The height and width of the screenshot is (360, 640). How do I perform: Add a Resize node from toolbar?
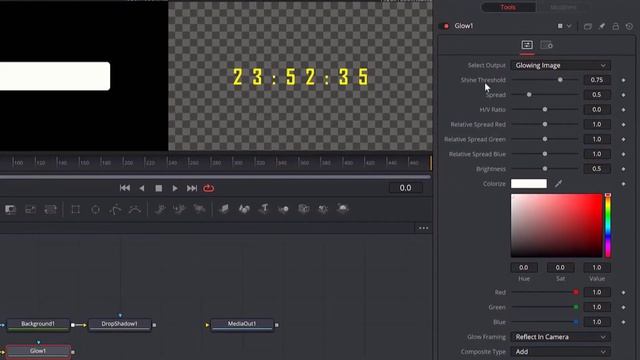pyautogui.click(x=31, y=209)
